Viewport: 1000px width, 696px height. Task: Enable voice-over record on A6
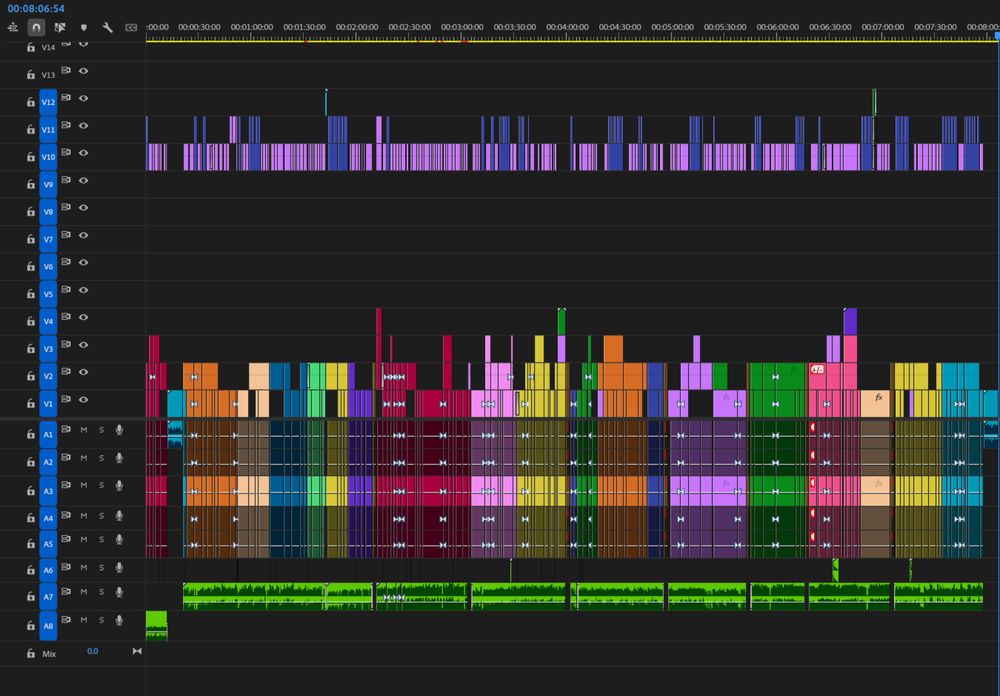point(119,568)
